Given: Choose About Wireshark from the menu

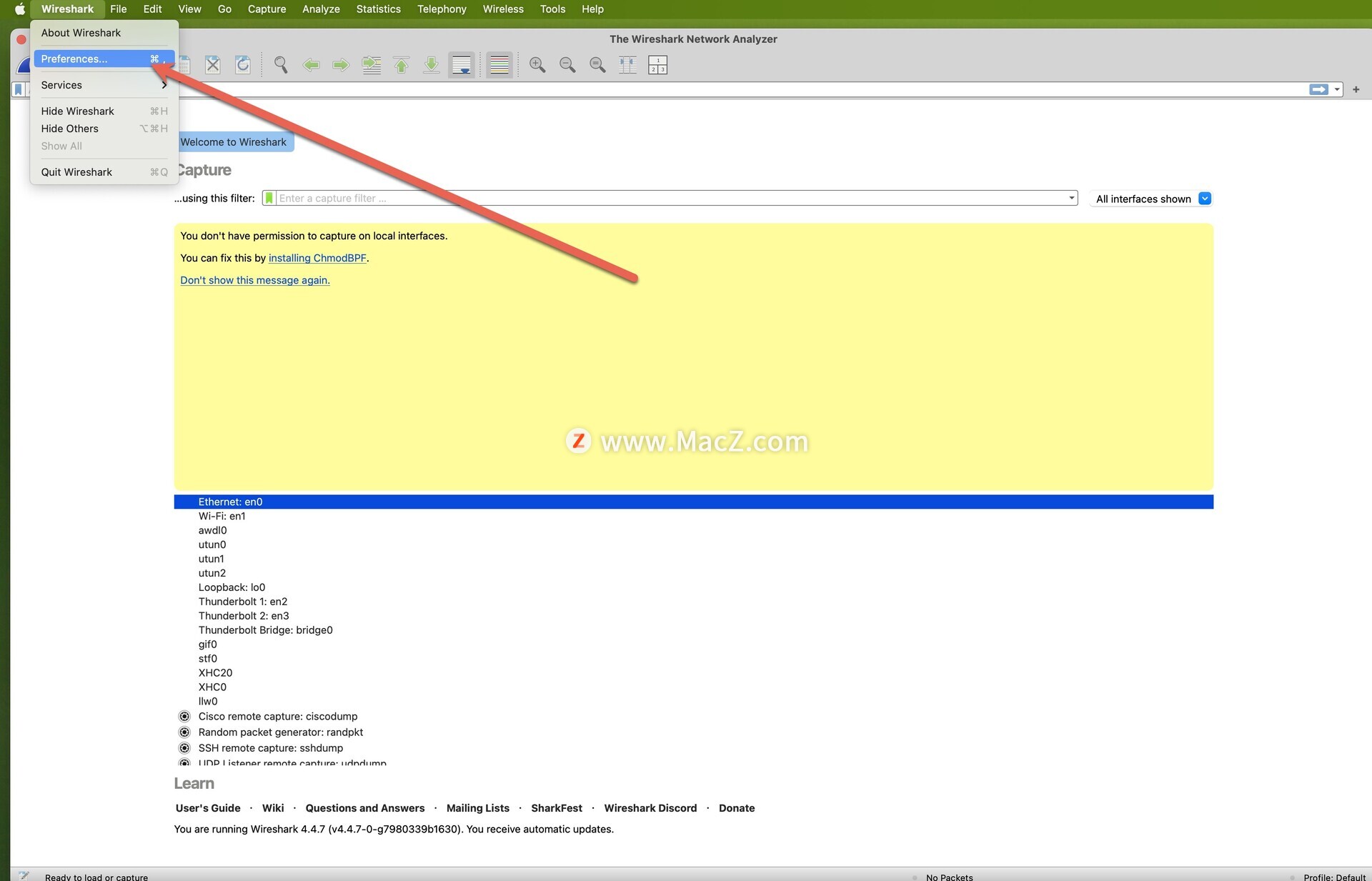Looking at the screenshot, I should point(104,33).
